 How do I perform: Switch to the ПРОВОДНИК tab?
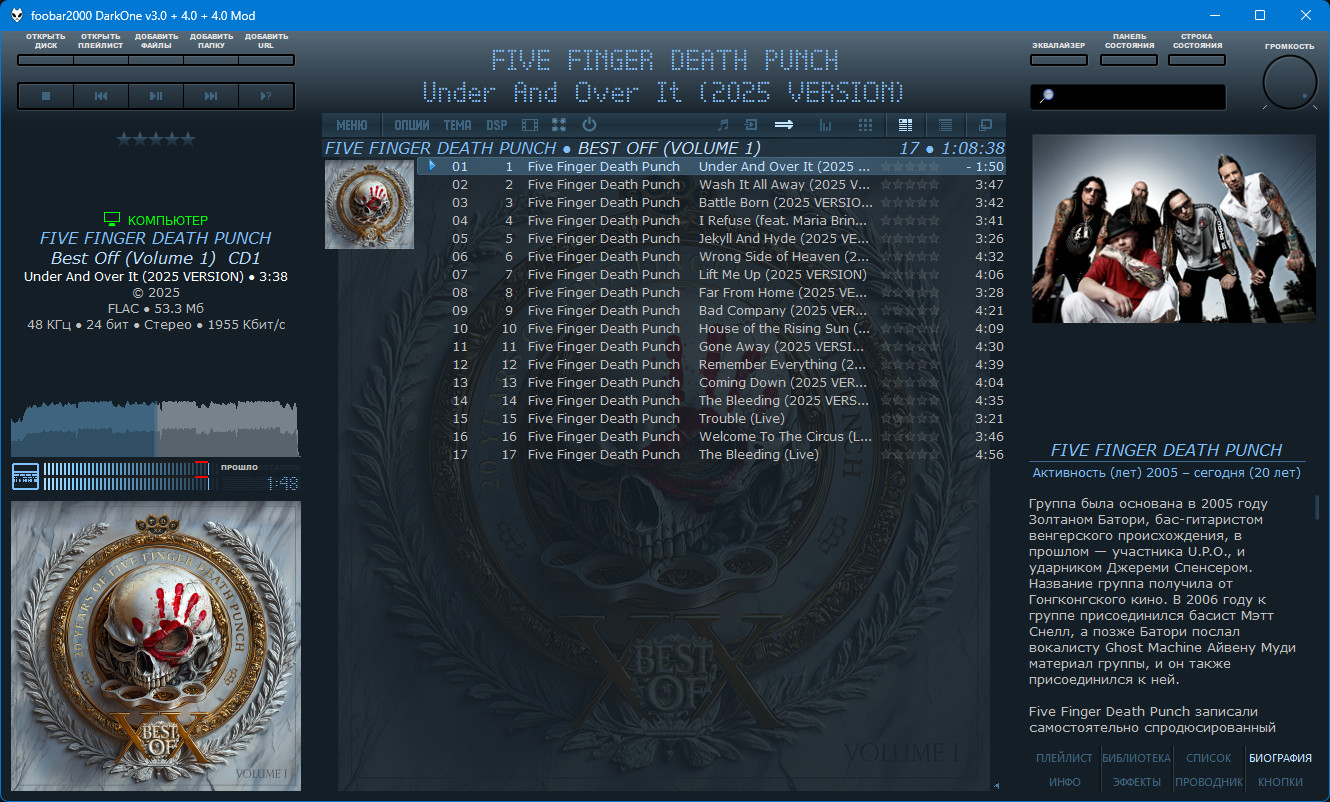pos(1208,782)
